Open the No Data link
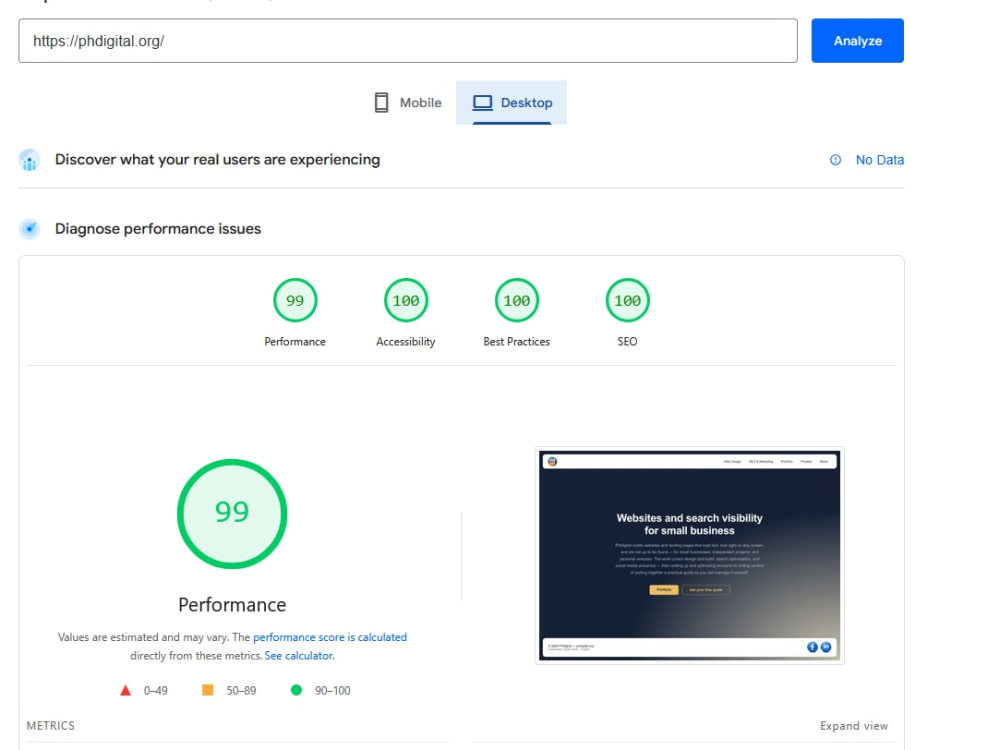The width and height of the screenshot is (1000, 750). [x=879, y=160]
